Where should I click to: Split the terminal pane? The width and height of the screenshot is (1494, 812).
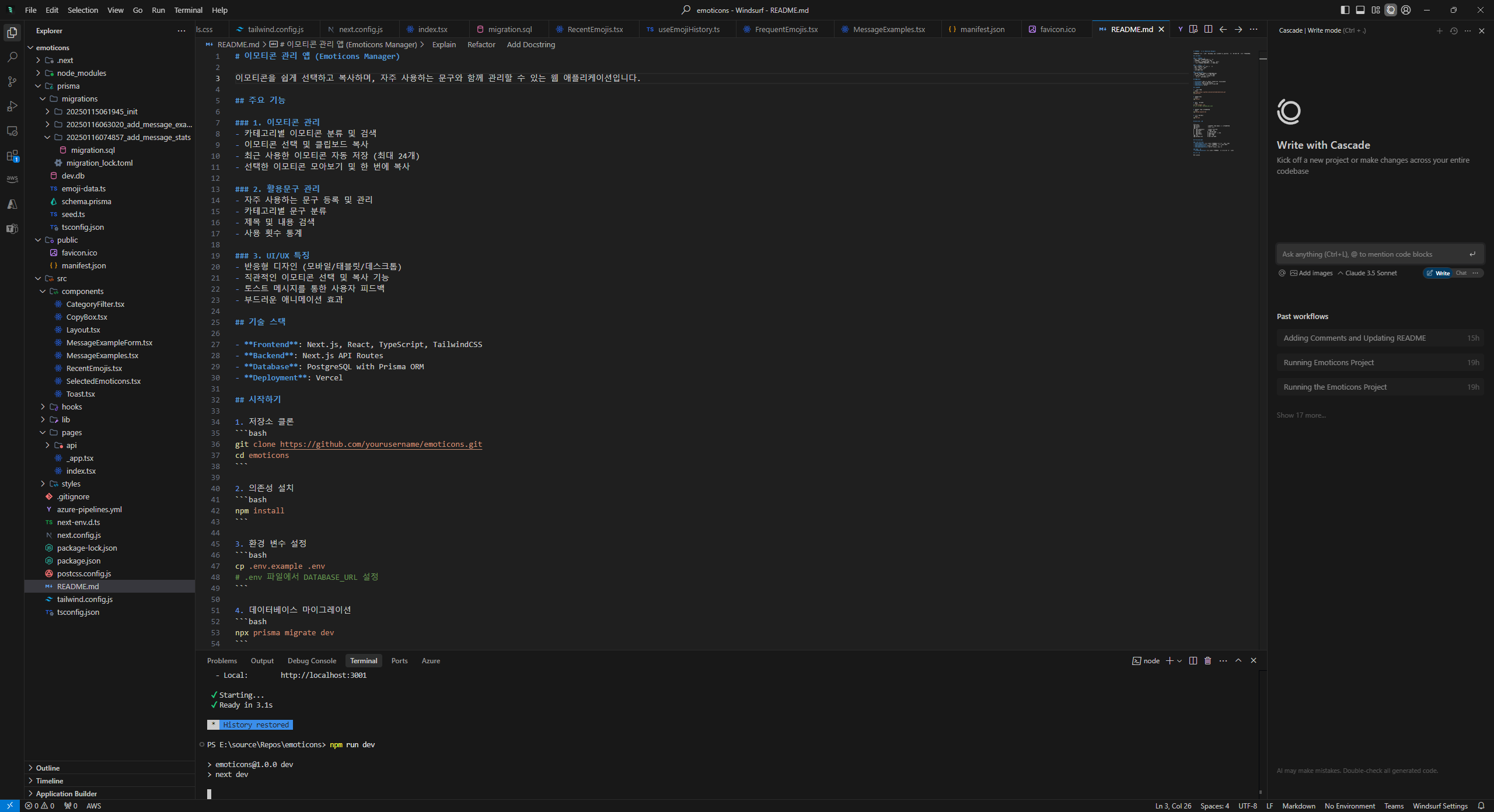tap(1193, 661)
